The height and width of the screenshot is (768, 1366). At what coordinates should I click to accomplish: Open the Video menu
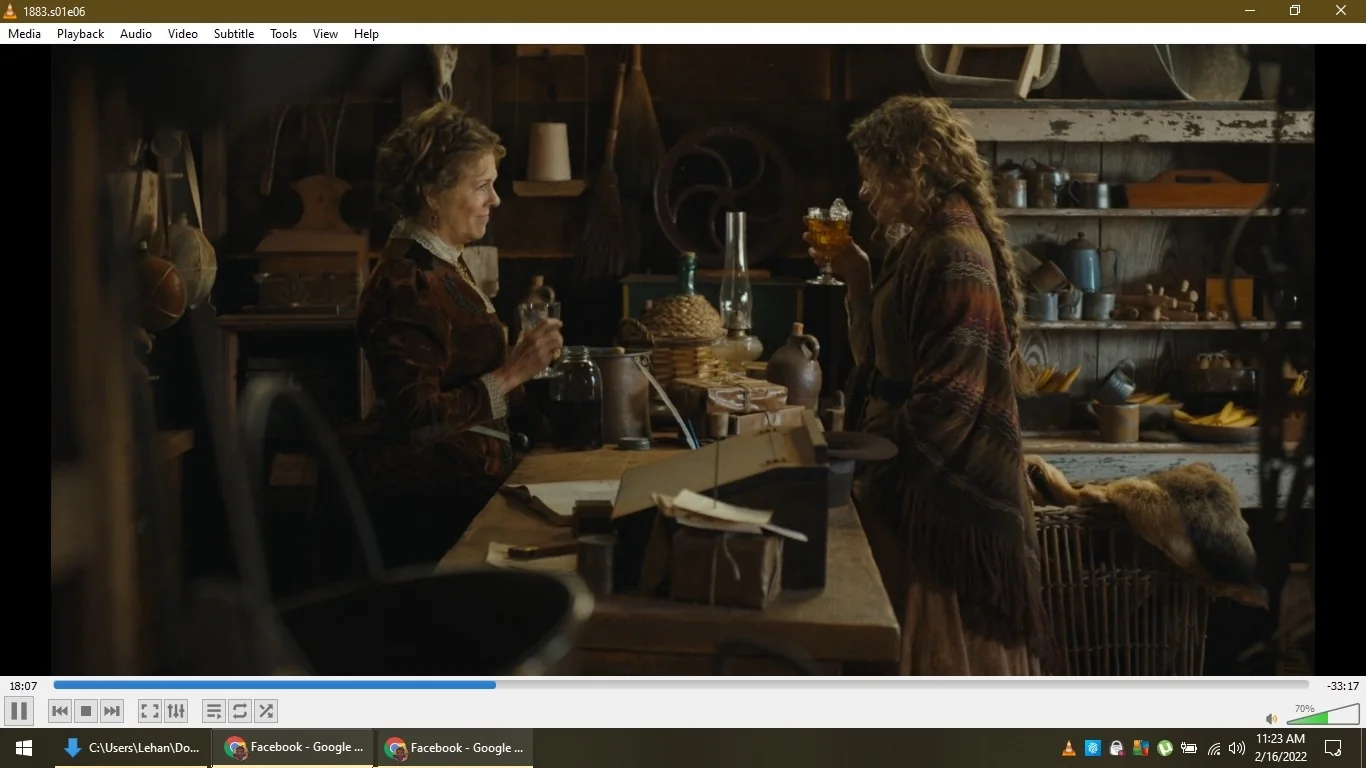point(183,34)
